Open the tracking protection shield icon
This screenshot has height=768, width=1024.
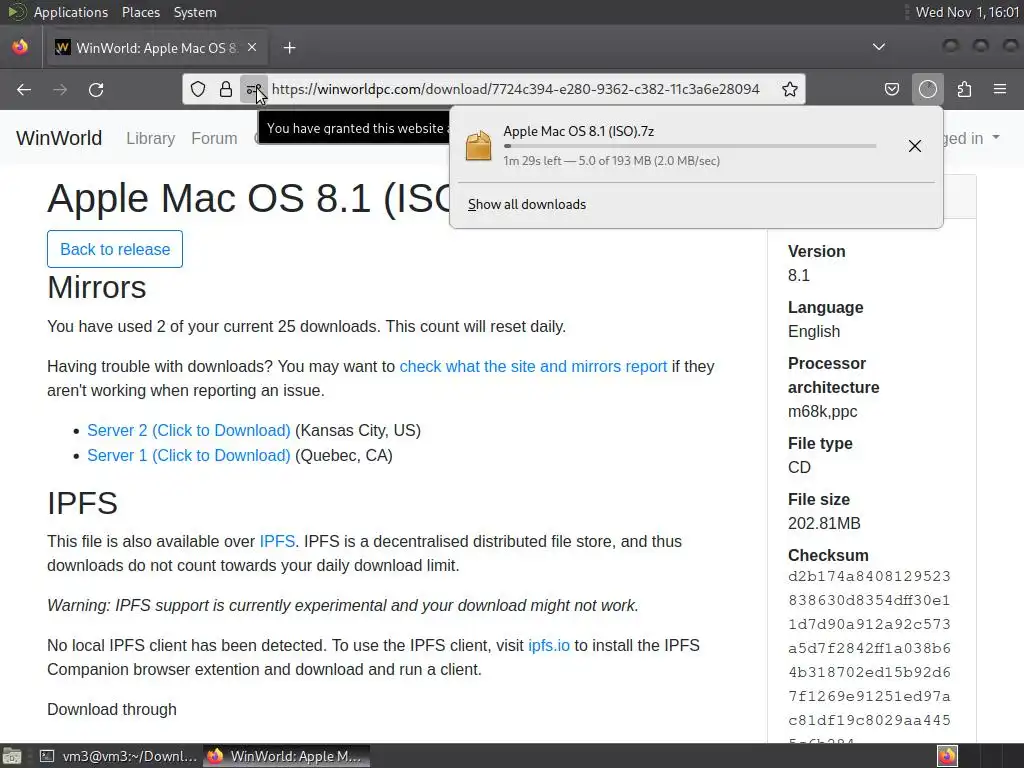(198, 89)
